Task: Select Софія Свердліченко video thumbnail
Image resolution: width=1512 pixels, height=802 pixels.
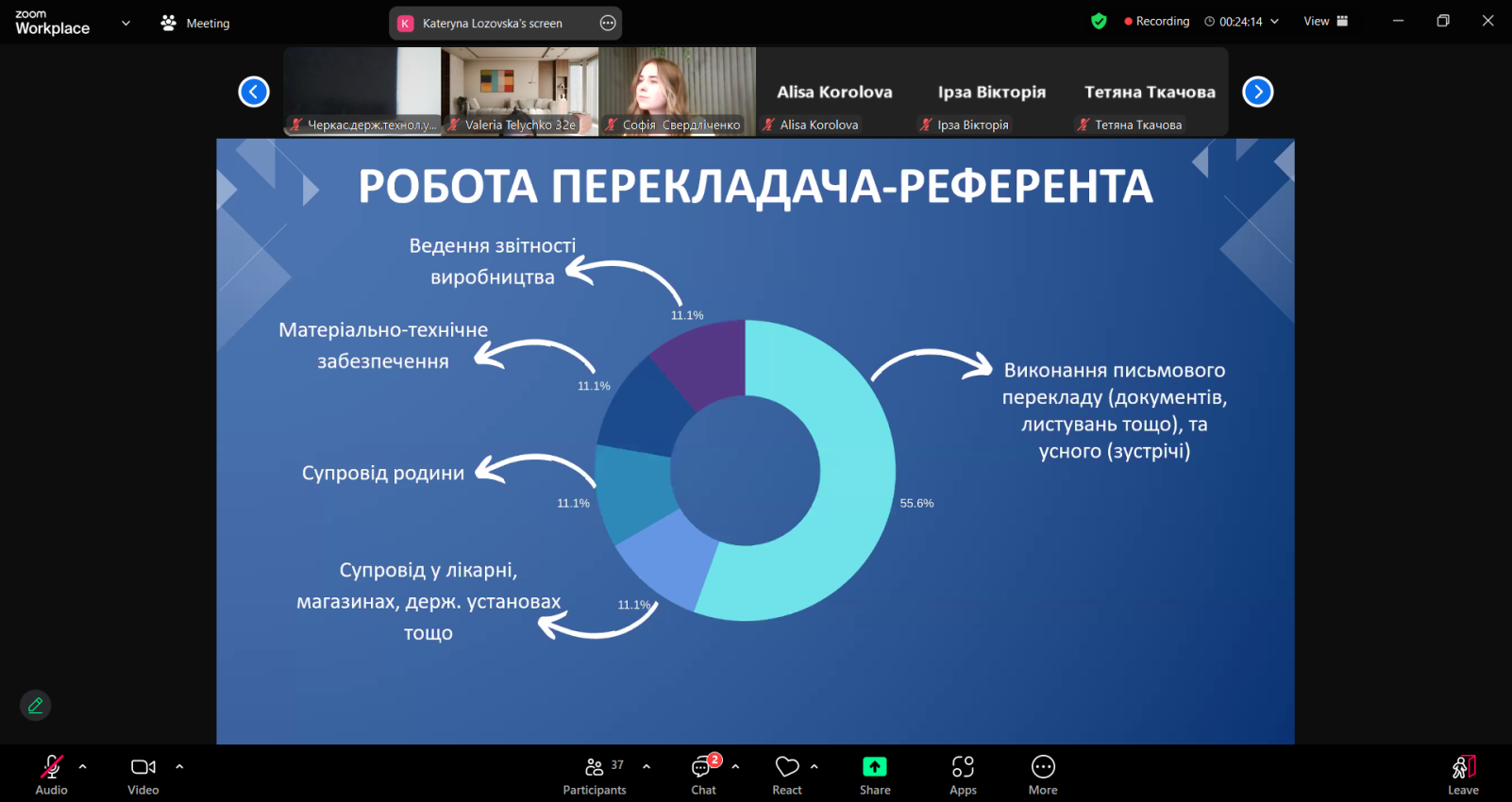Action: coord(677,92)
